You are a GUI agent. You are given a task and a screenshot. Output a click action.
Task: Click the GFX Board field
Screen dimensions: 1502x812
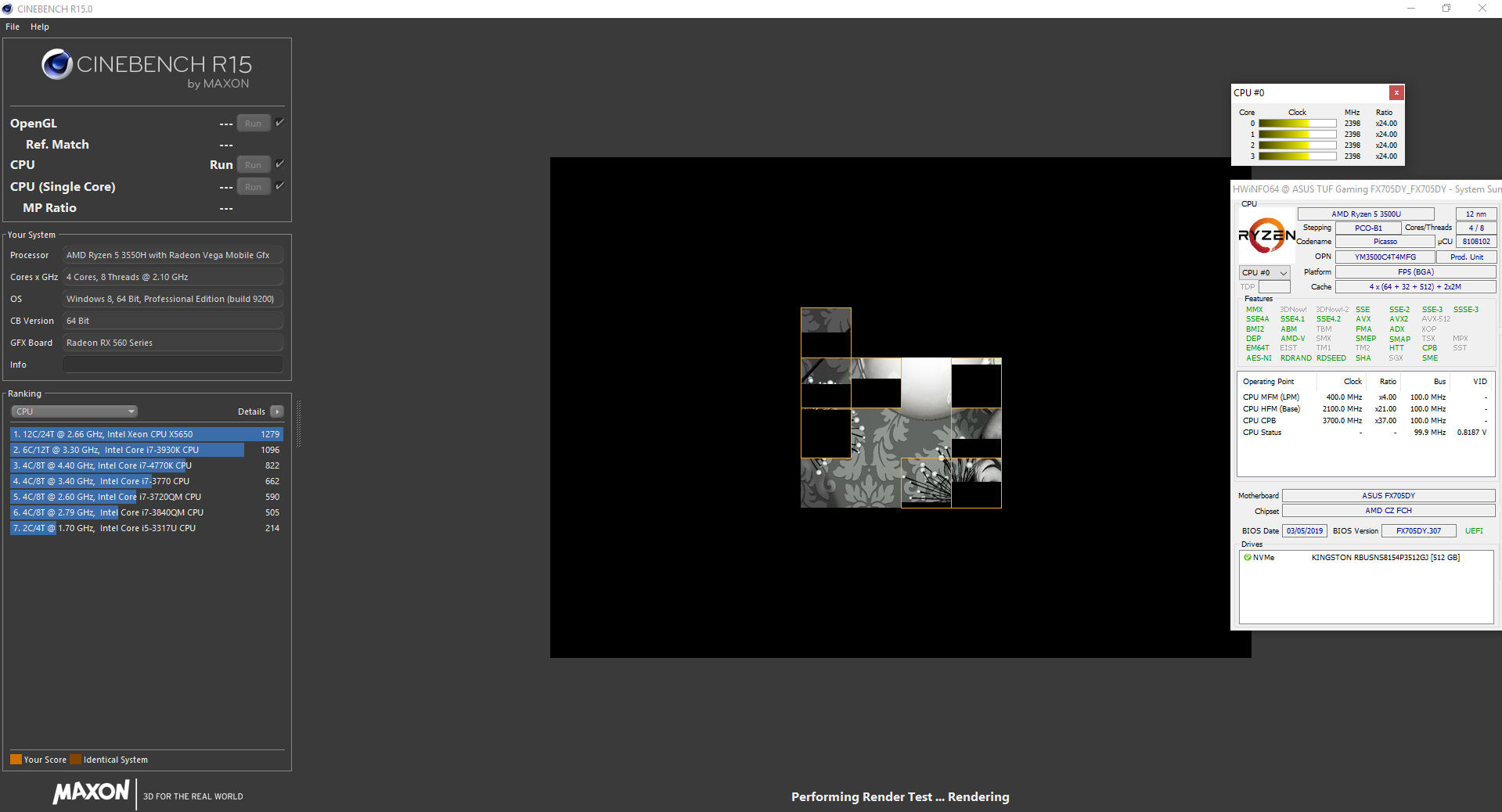coord(172,343)
